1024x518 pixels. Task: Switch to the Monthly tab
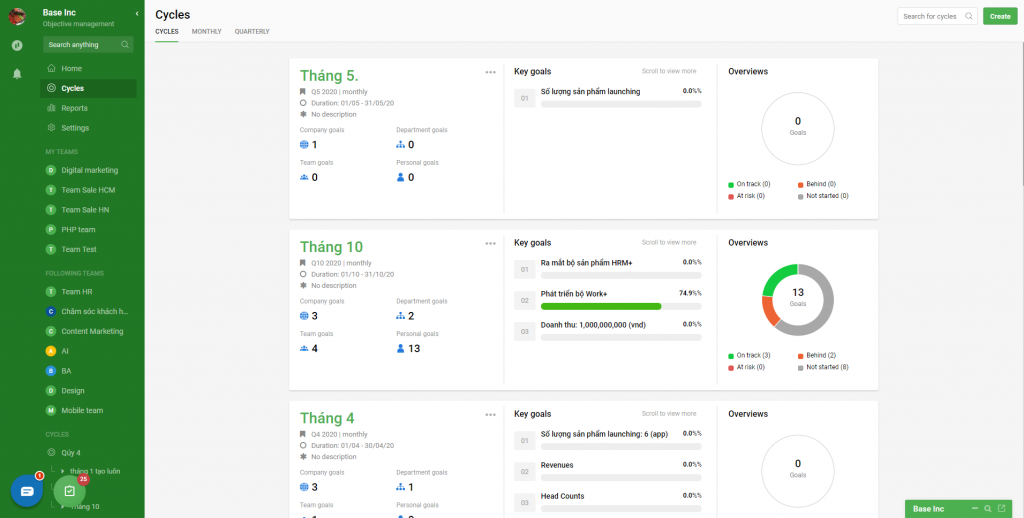pyautogui.click(x=206, y=32)
